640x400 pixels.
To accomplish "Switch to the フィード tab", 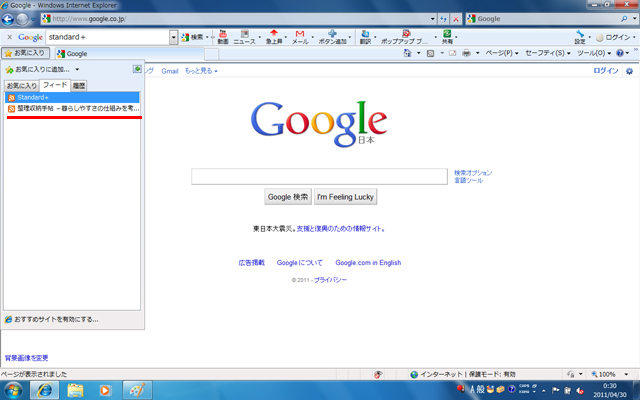I will (x=55, y=85).
